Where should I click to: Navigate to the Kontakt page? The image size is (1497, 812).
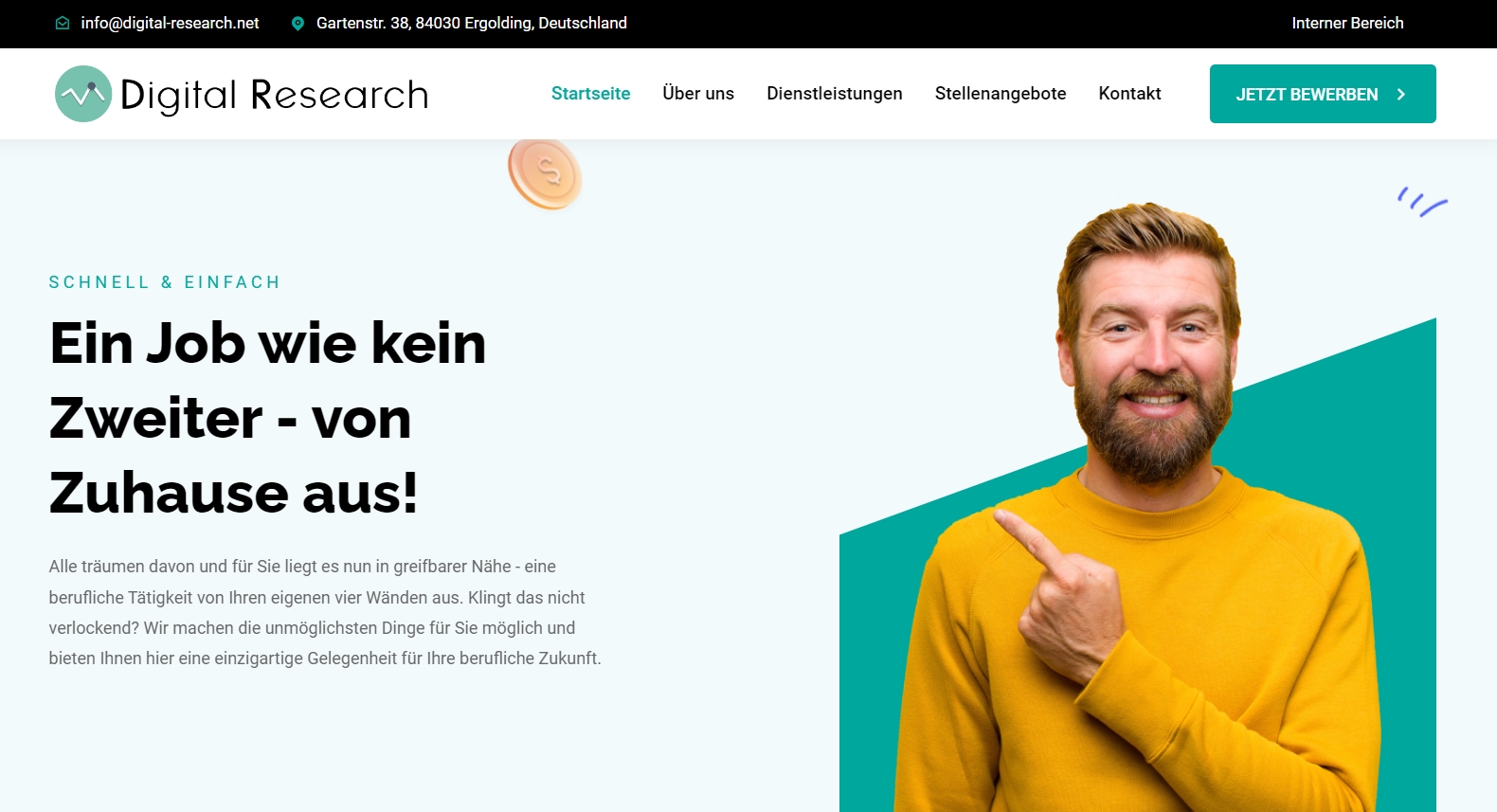(1129, 94)
